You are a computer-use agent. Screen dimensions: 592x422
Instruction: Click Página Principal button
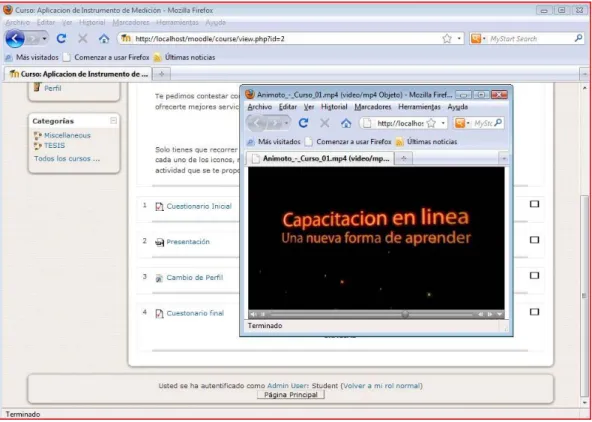click(291, 395)
